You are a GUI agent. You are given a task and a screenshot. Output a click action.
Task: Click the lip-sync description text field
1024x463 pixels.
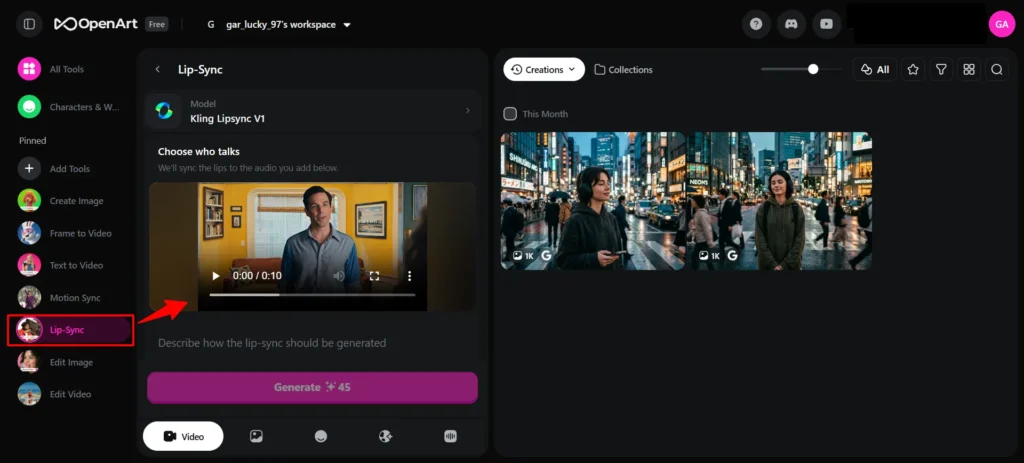tap(311, 343)
